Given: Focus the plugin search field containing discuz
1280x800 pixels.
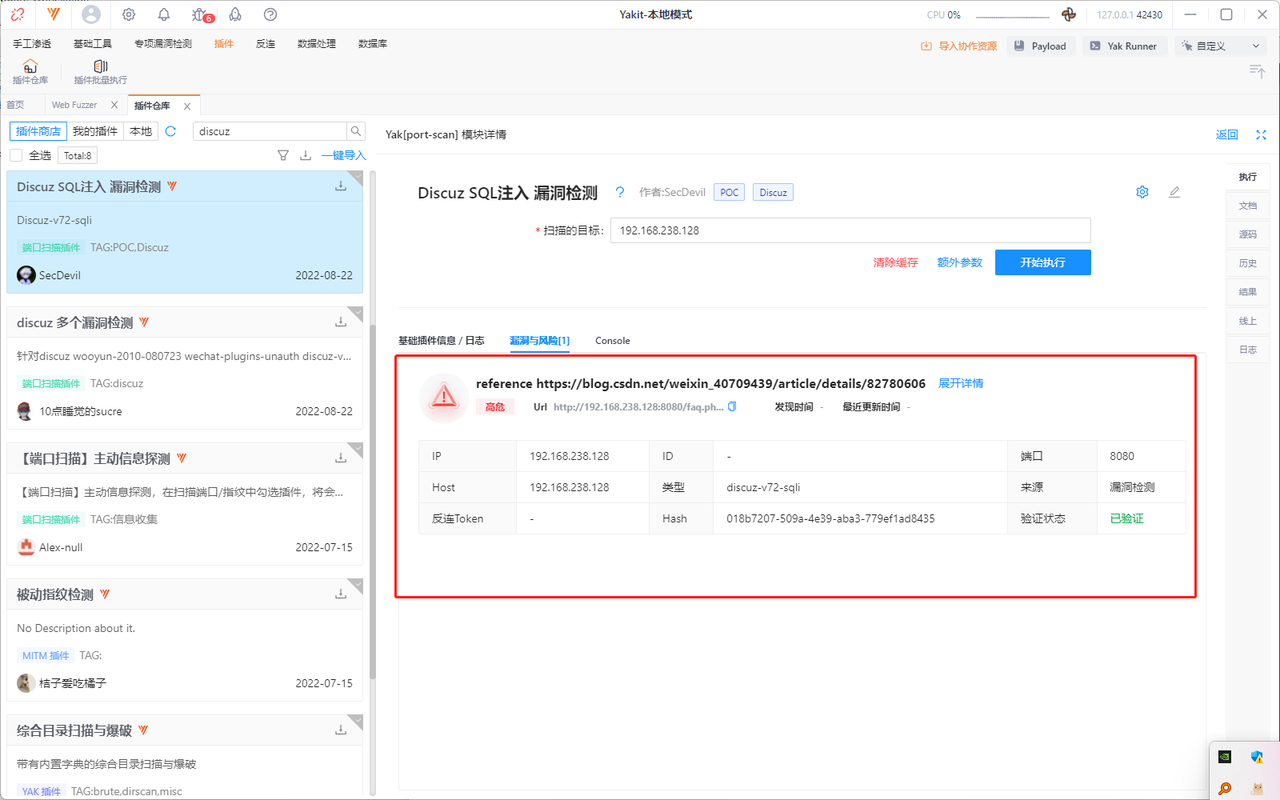Looking at the screenshot, I should 269,131.
